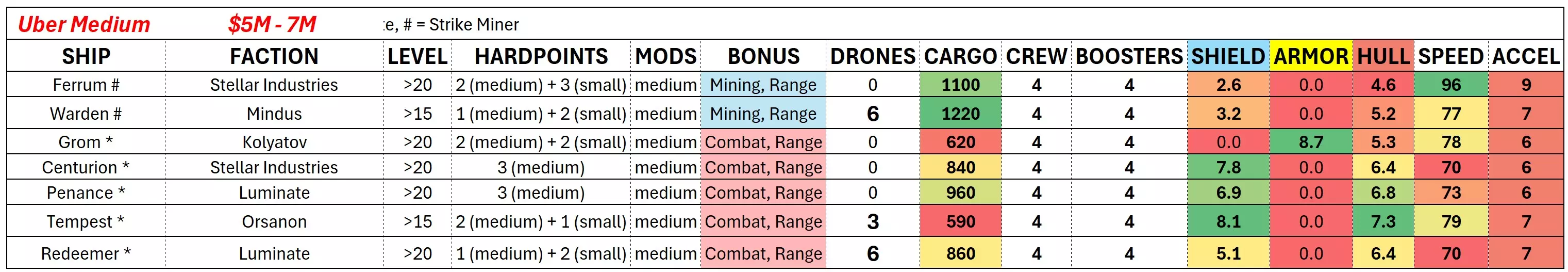Viewport: 1568px width, 272px height.
Task: Click the HARDPOINTS column header
Action: click(541, 56)
